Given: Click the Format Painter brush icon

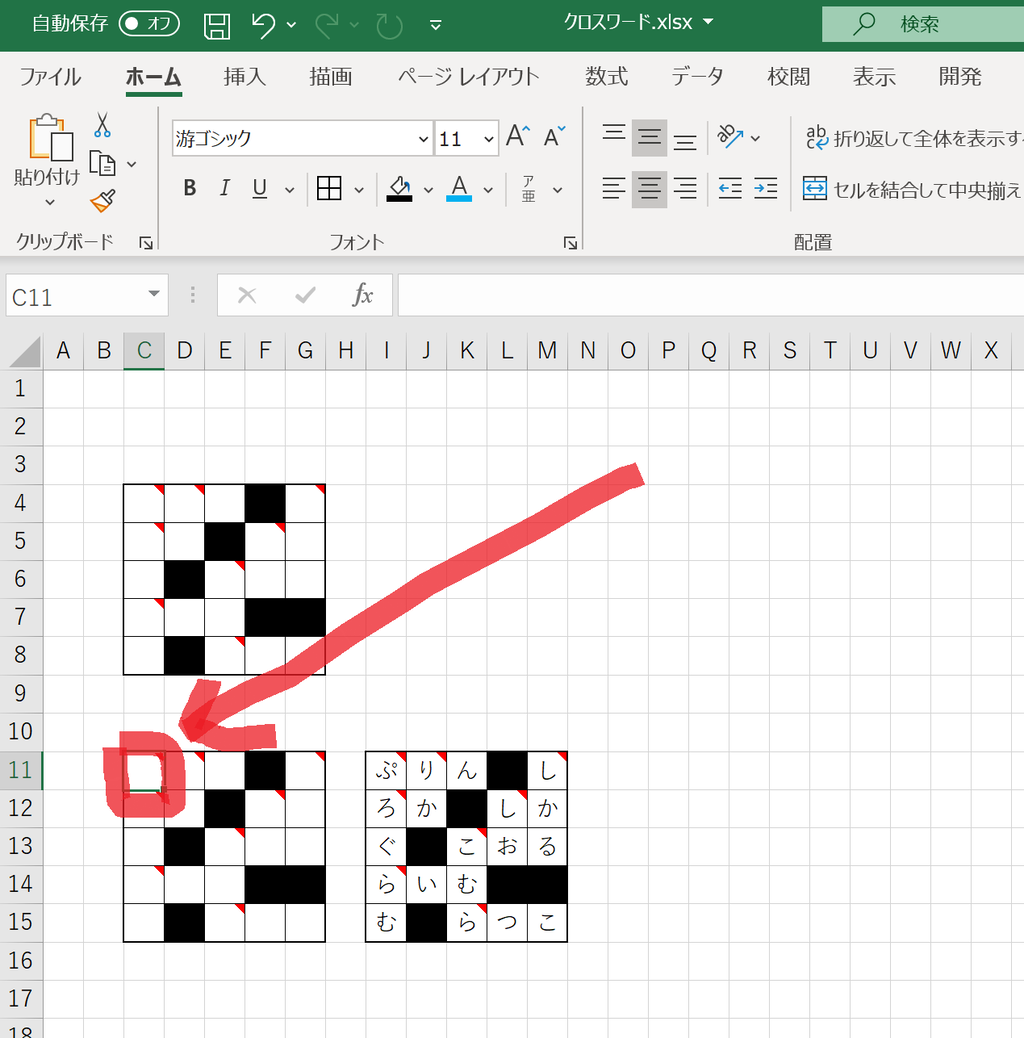Looking at the screenshot, I should pos(103,201).
